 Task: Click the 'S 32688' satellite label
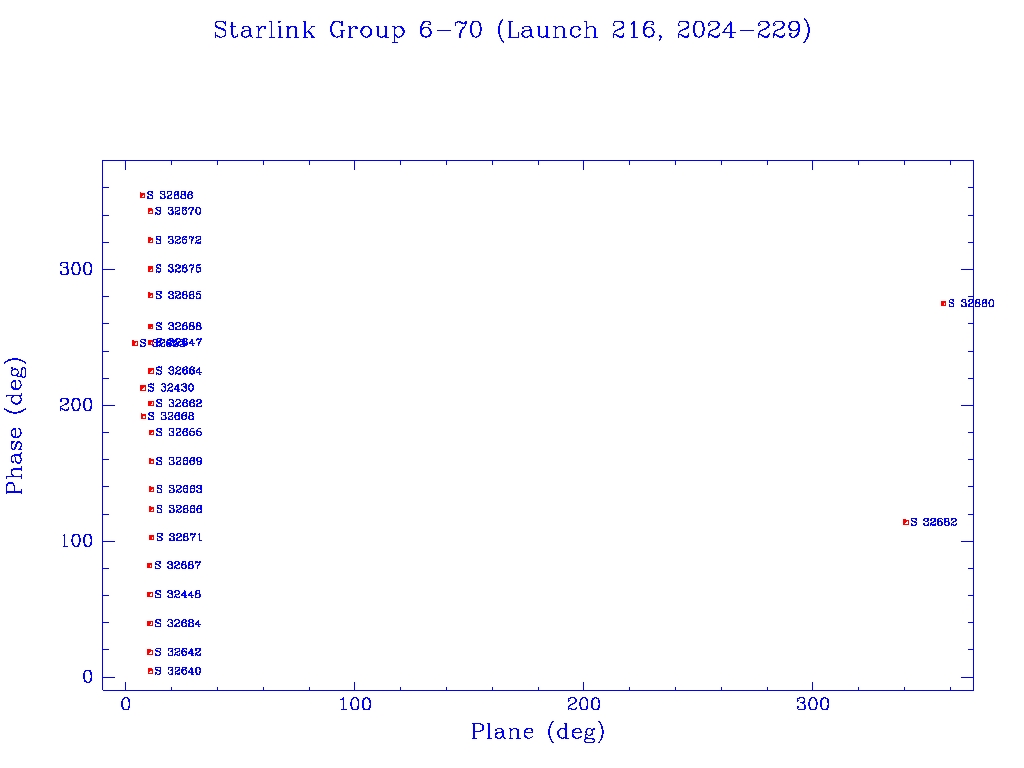(178, 327)
